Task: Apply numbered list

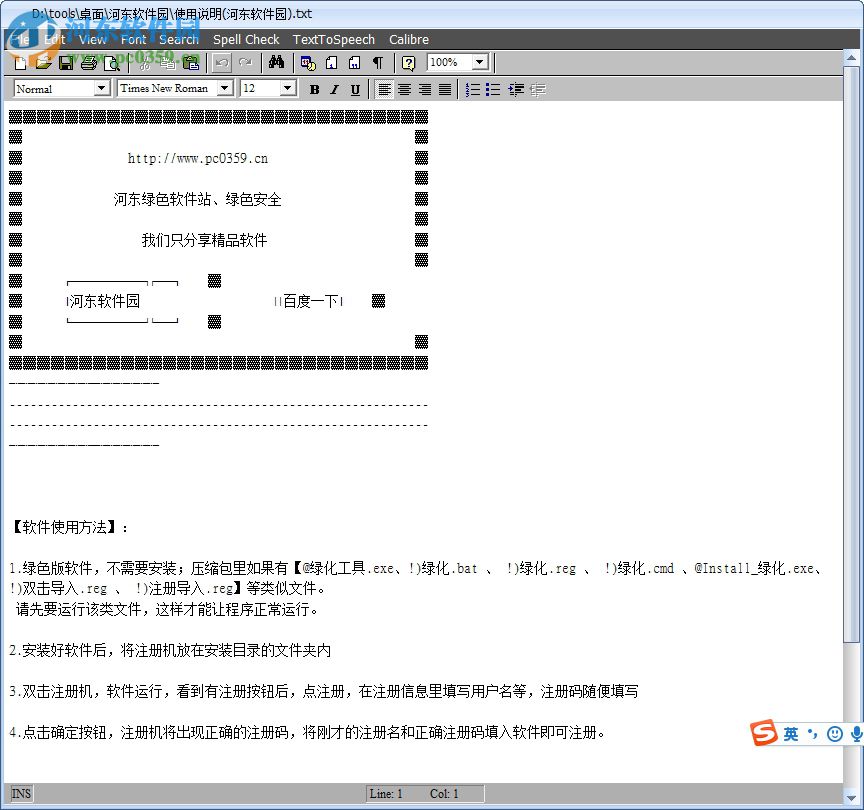Action: click(x=472, y=89)
